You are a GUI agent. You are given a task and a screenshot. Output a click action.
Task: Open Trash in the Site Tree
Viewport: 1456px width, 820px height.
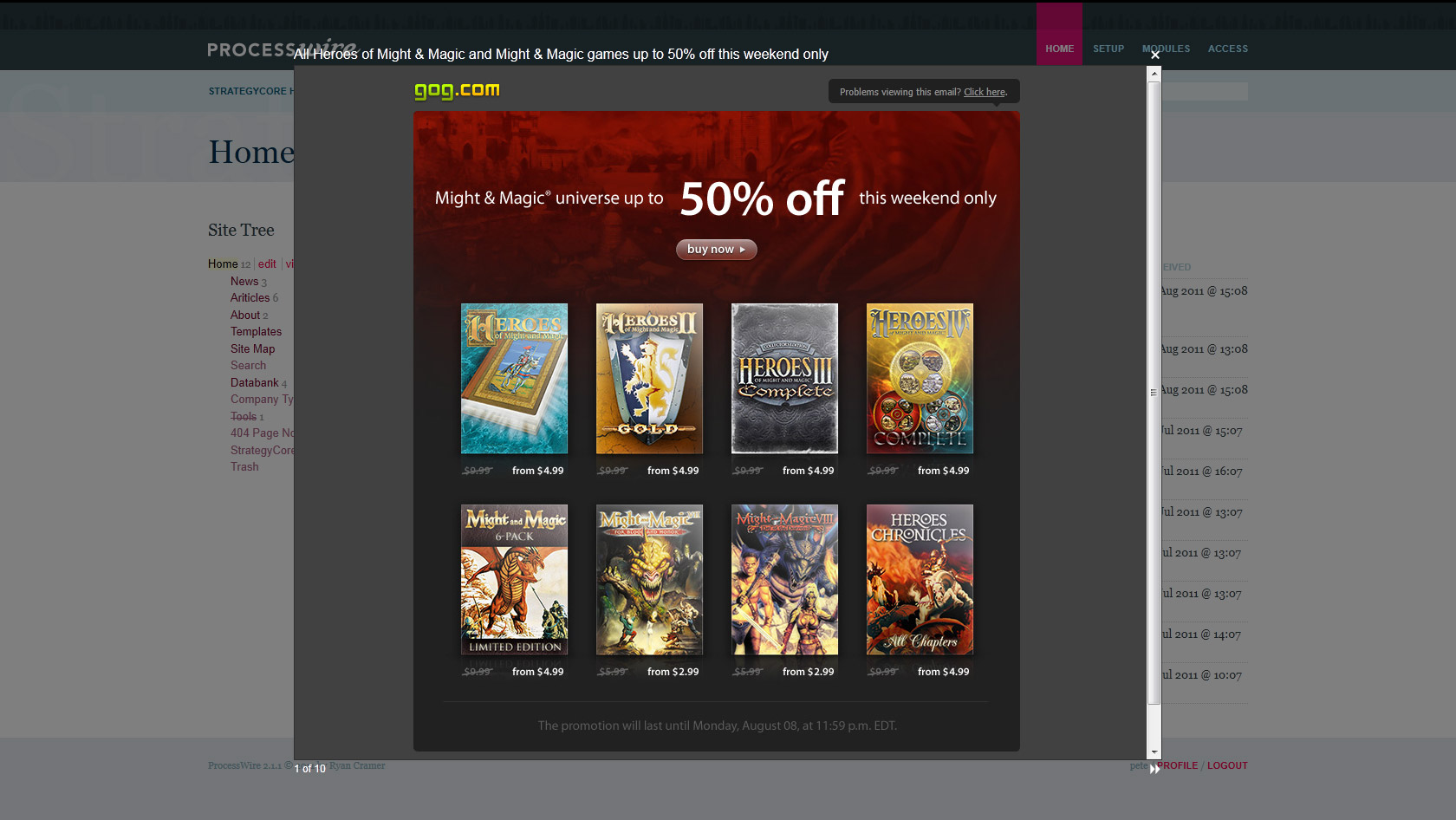pos(244,466)
